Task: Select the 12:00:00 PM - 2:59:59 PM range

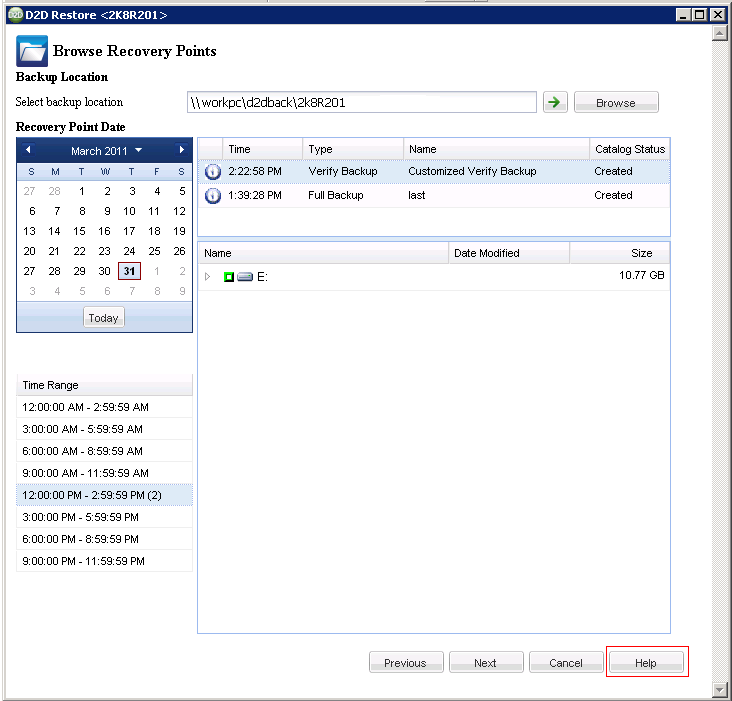Action: pyautogui.click(x=104, y=495)
